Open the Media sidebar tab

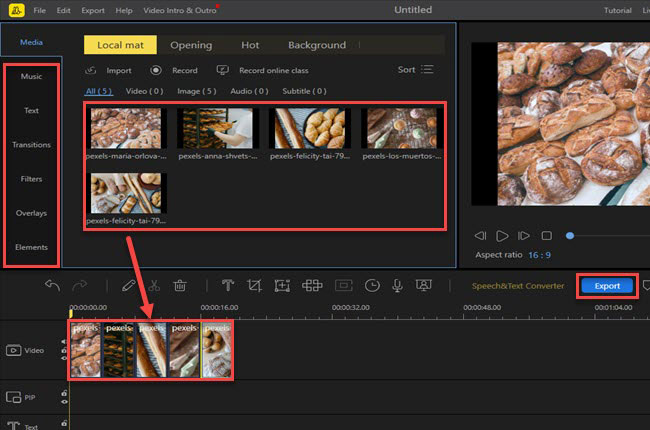(x=31, y=42)
